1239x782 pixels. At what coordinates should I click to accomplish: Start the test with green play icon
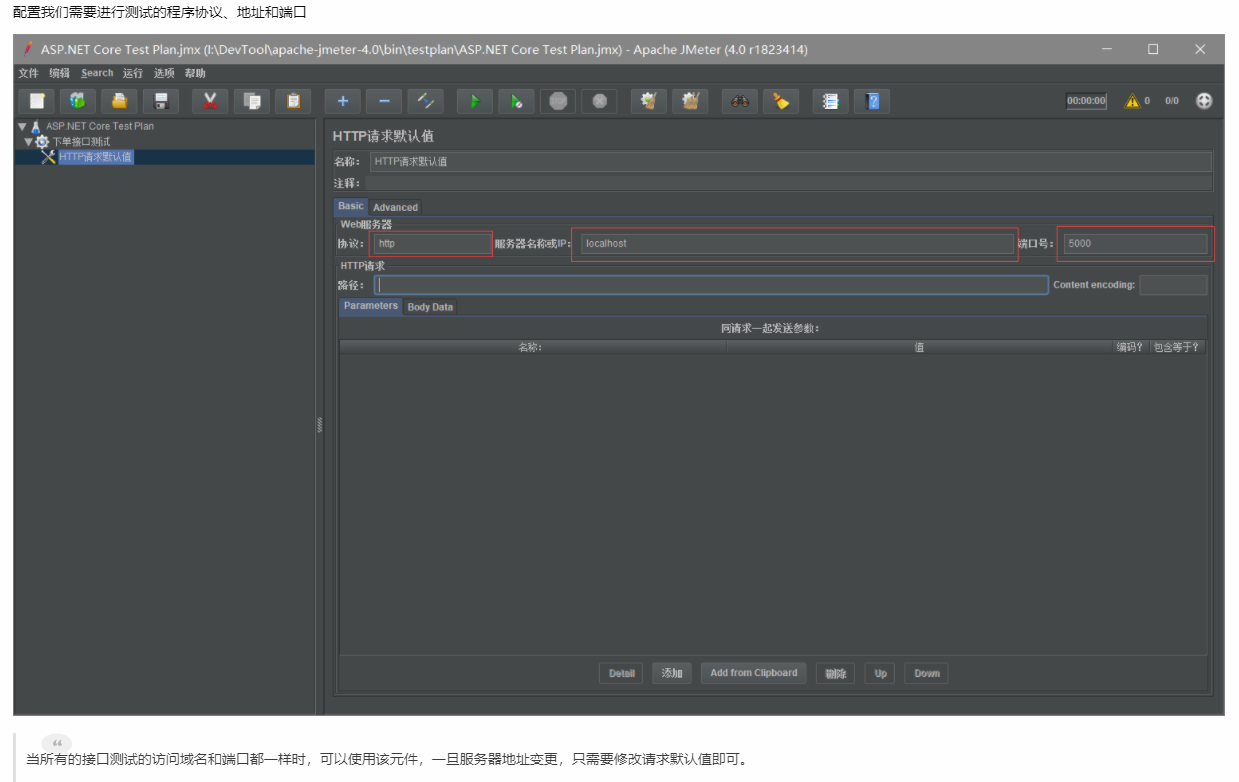475,101
